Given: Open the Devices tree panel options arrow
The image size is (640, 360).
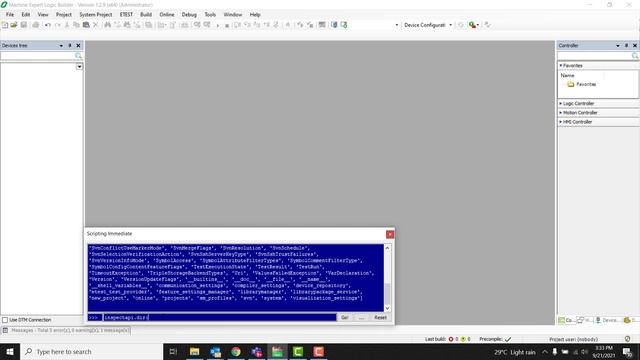Looking at the screenshot, I should click(61, 46).
